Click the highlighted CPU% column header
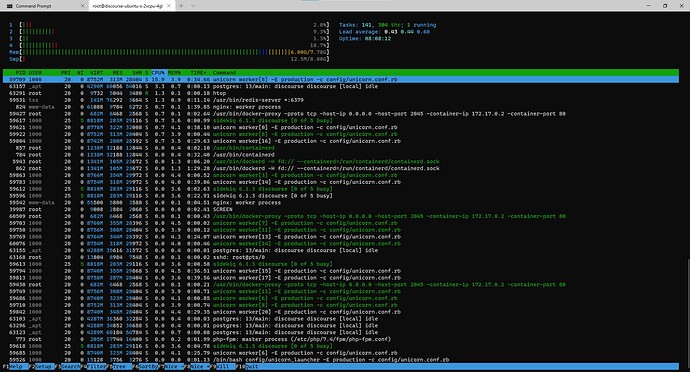Viewport: 690px width, 372px height. point(158,73)
